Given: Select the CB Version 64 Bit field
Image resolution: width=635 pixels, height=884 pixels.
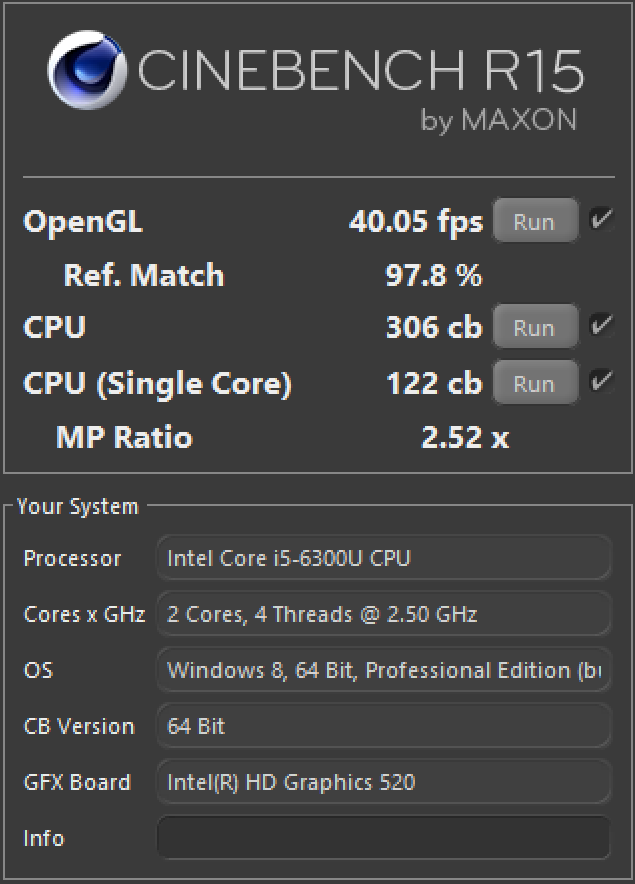Looking at the screenshot, I should 383,726.
